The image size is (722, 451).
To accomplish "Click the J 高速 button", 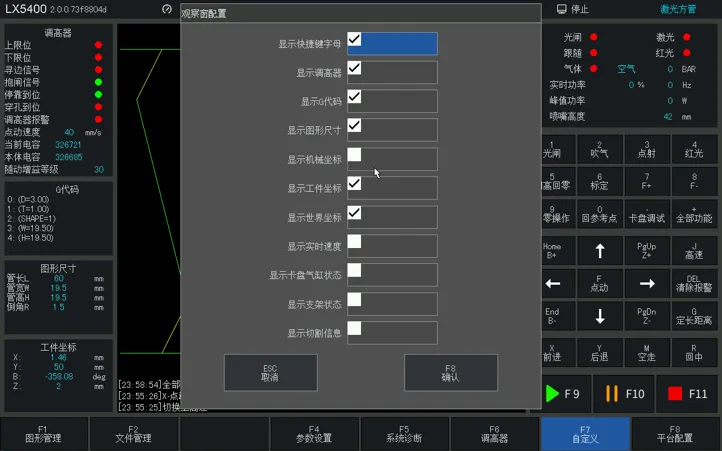I will point(694,251).
